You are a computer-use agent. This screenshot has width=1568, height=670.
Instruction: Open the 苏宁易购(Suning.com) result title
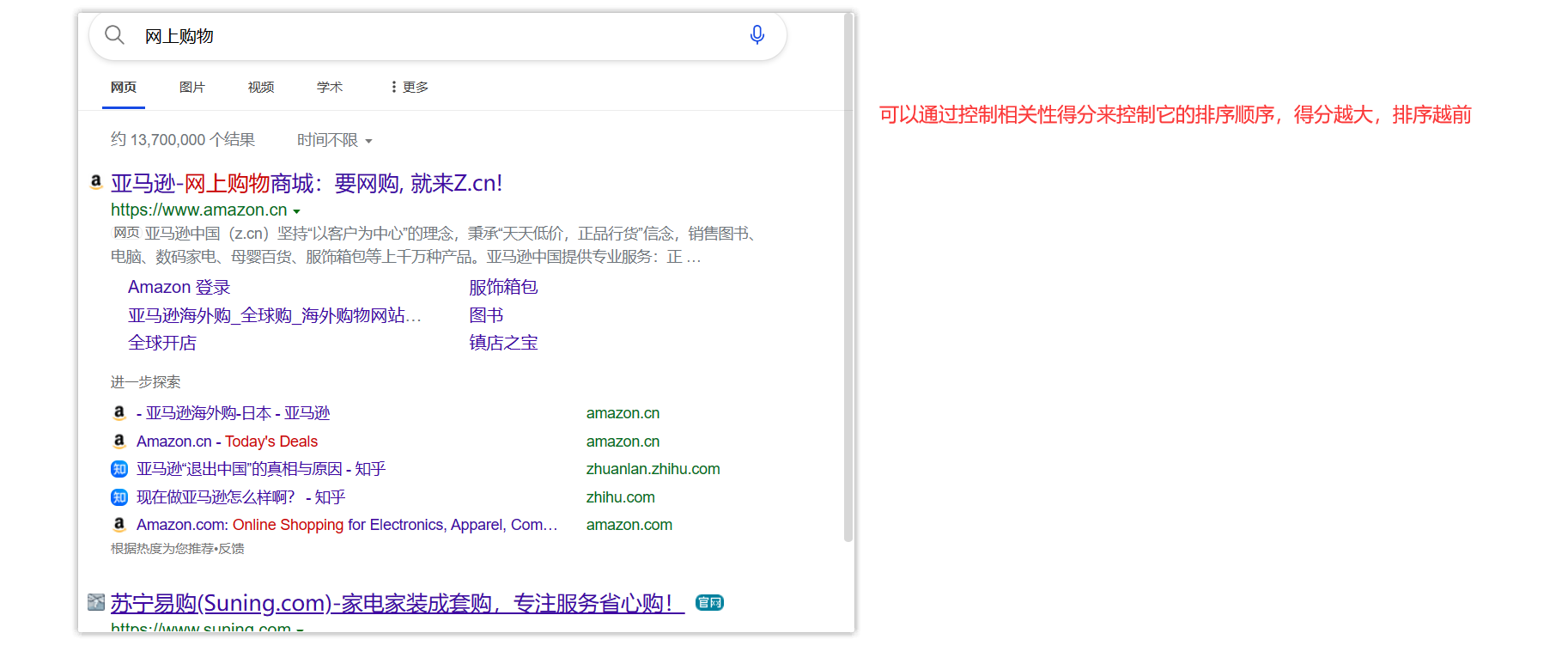(x=398, y=603)
